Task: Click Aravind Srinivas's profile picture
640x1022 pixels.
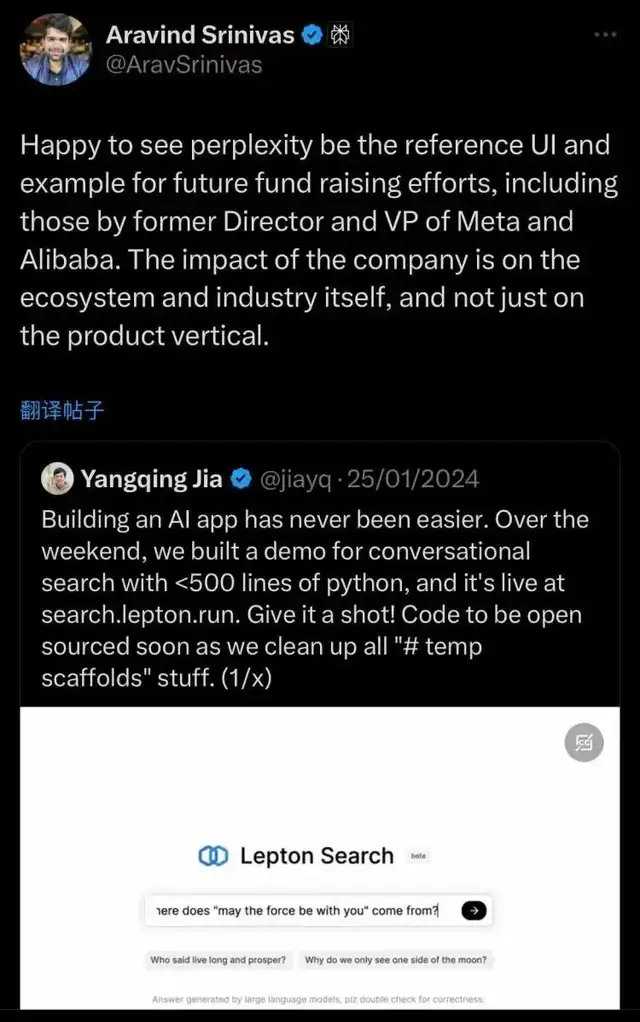Action: [x=54, y=47]
